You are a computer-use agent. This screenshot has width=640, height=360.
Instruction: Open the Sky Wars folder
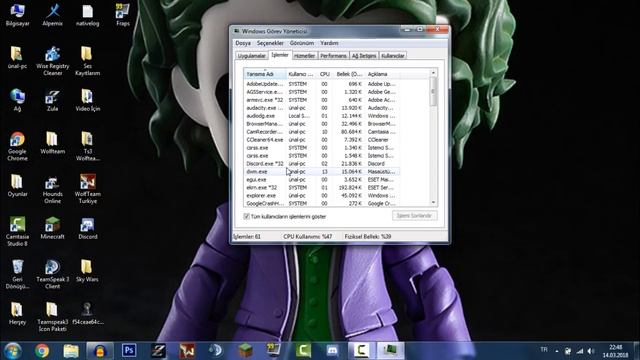click(x=87, y=271)
